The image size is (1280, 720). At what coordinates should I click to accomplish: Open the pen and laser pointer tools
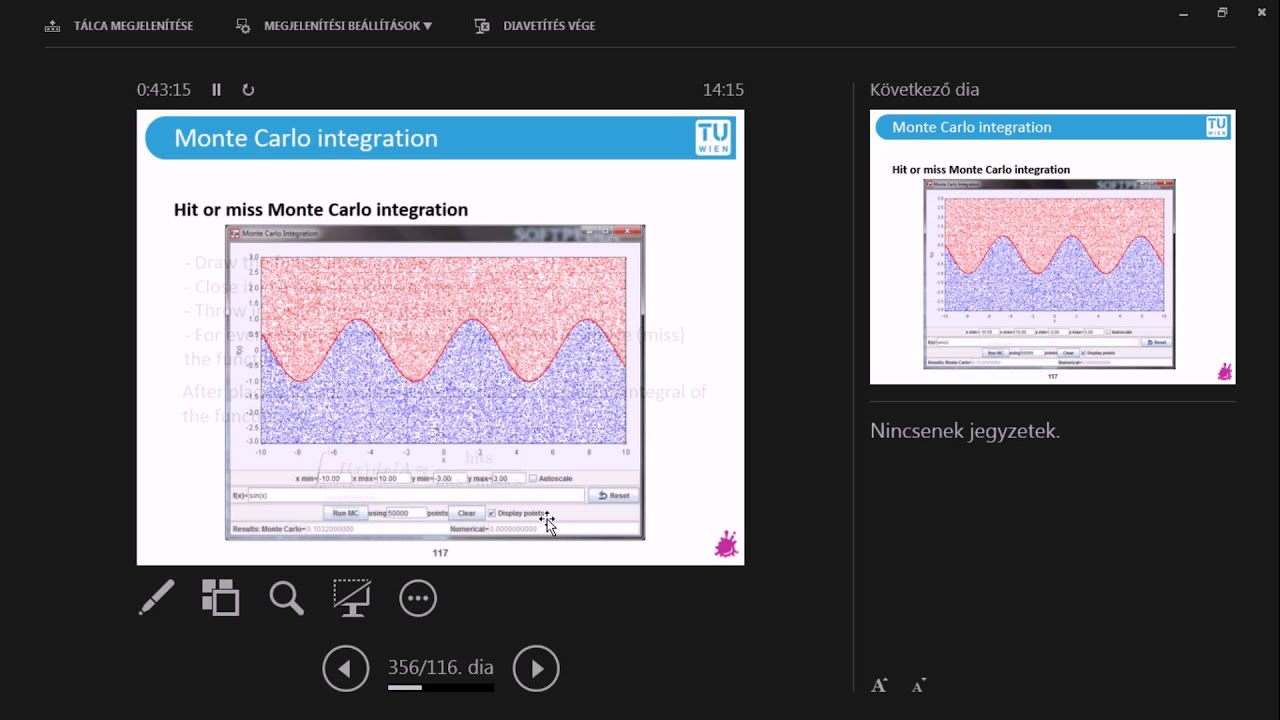(x=156, y=598)
